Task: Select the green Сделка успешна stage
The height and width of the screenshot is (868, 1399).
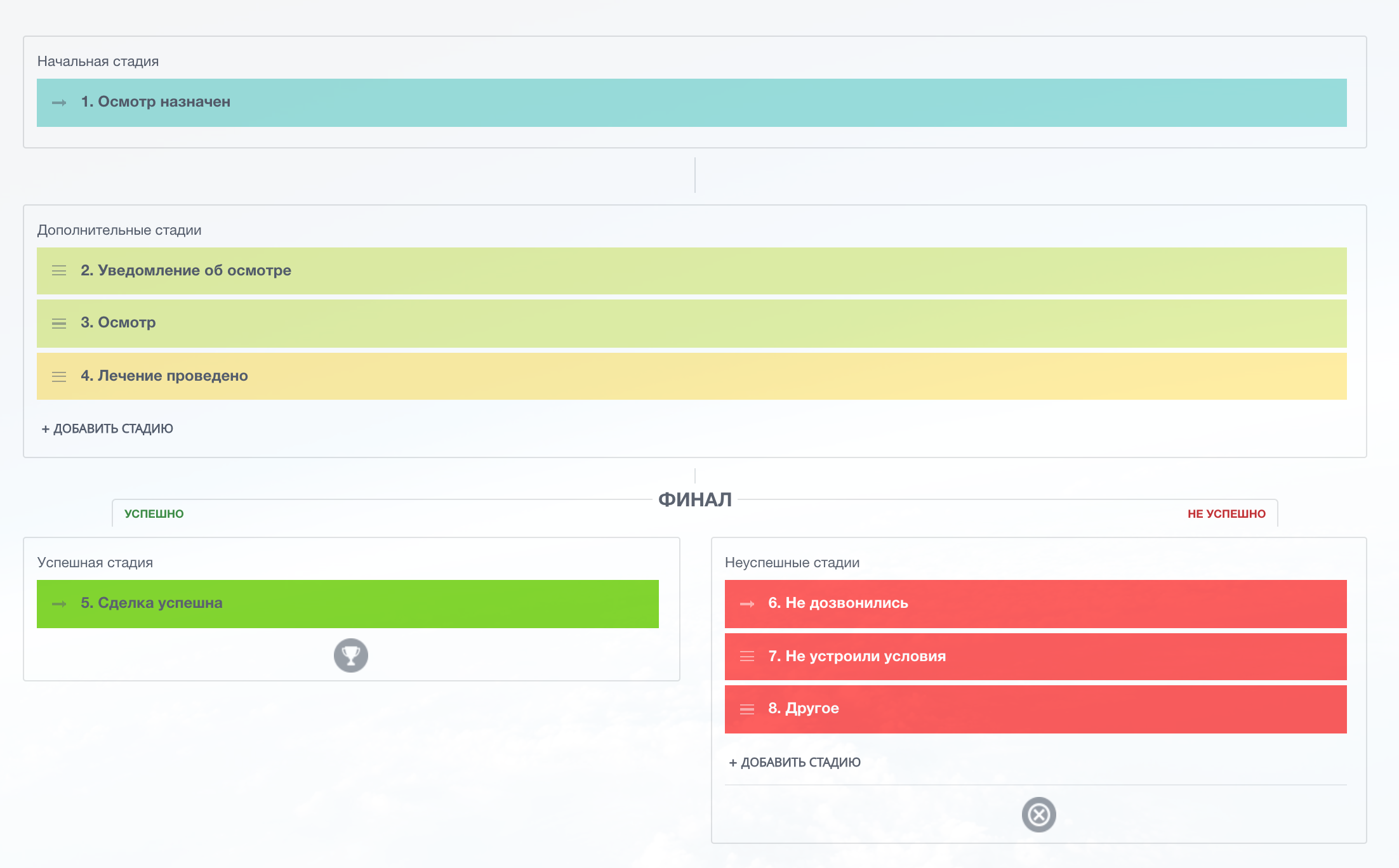Action: click(x=348, y=604)
